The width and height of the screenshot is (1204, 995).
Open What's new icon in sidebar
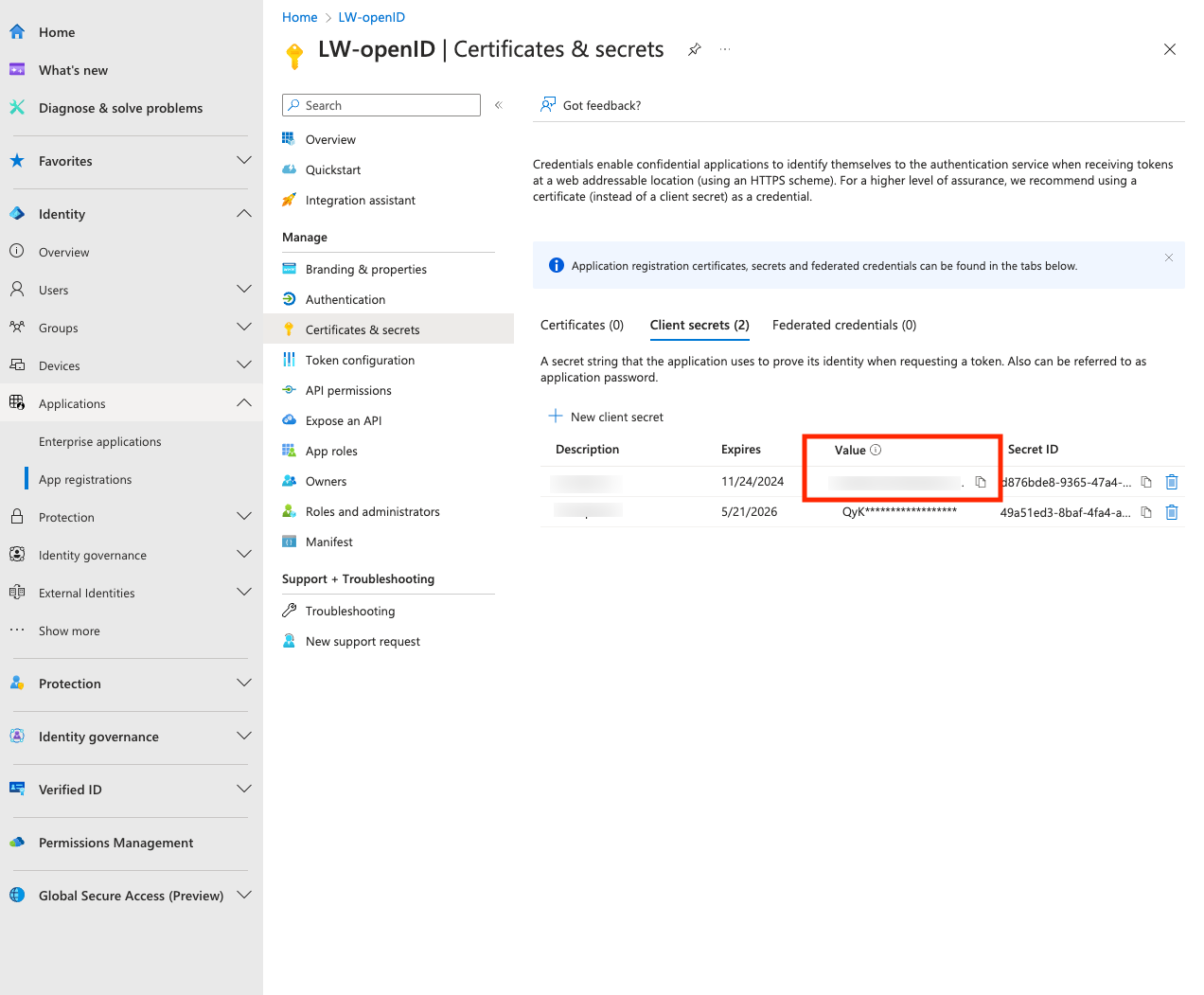[x=17, y=70]
